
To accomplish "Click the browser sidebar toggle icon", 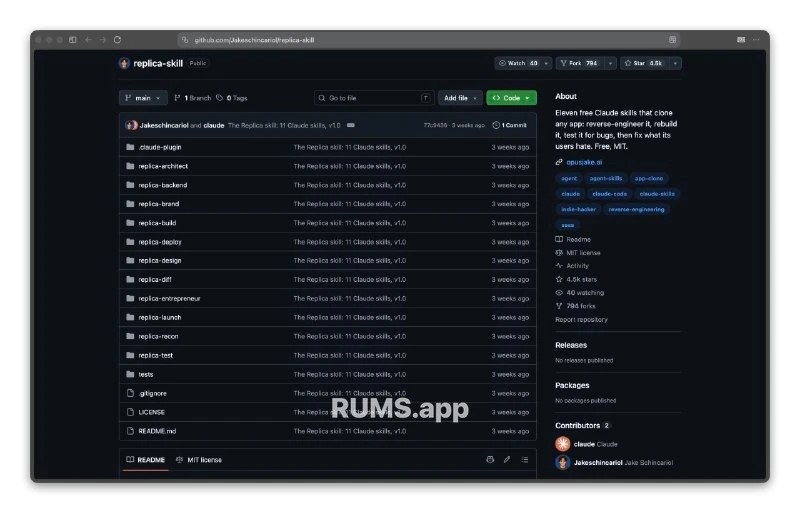I will tap(73, 40).
